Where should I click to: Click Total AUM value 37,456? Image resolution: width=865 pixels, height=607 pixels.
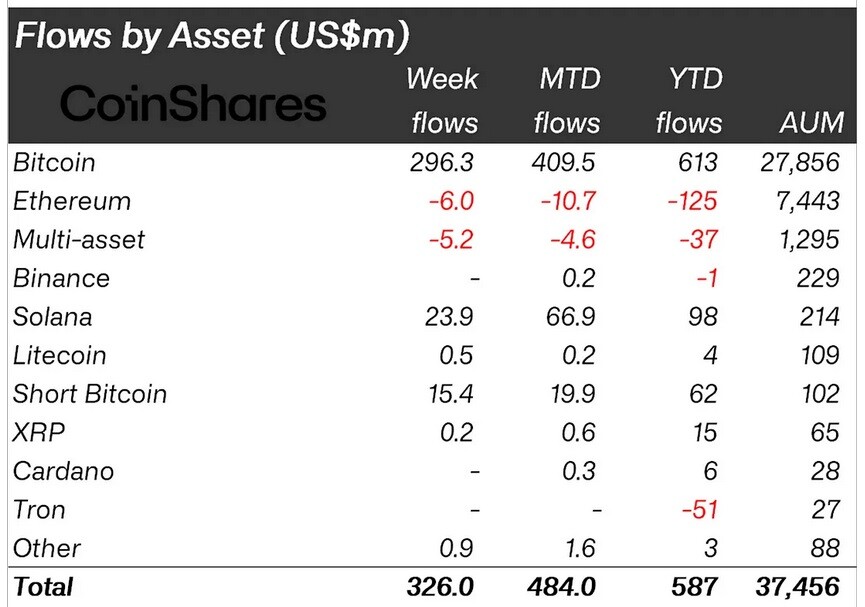pos(798,587)
